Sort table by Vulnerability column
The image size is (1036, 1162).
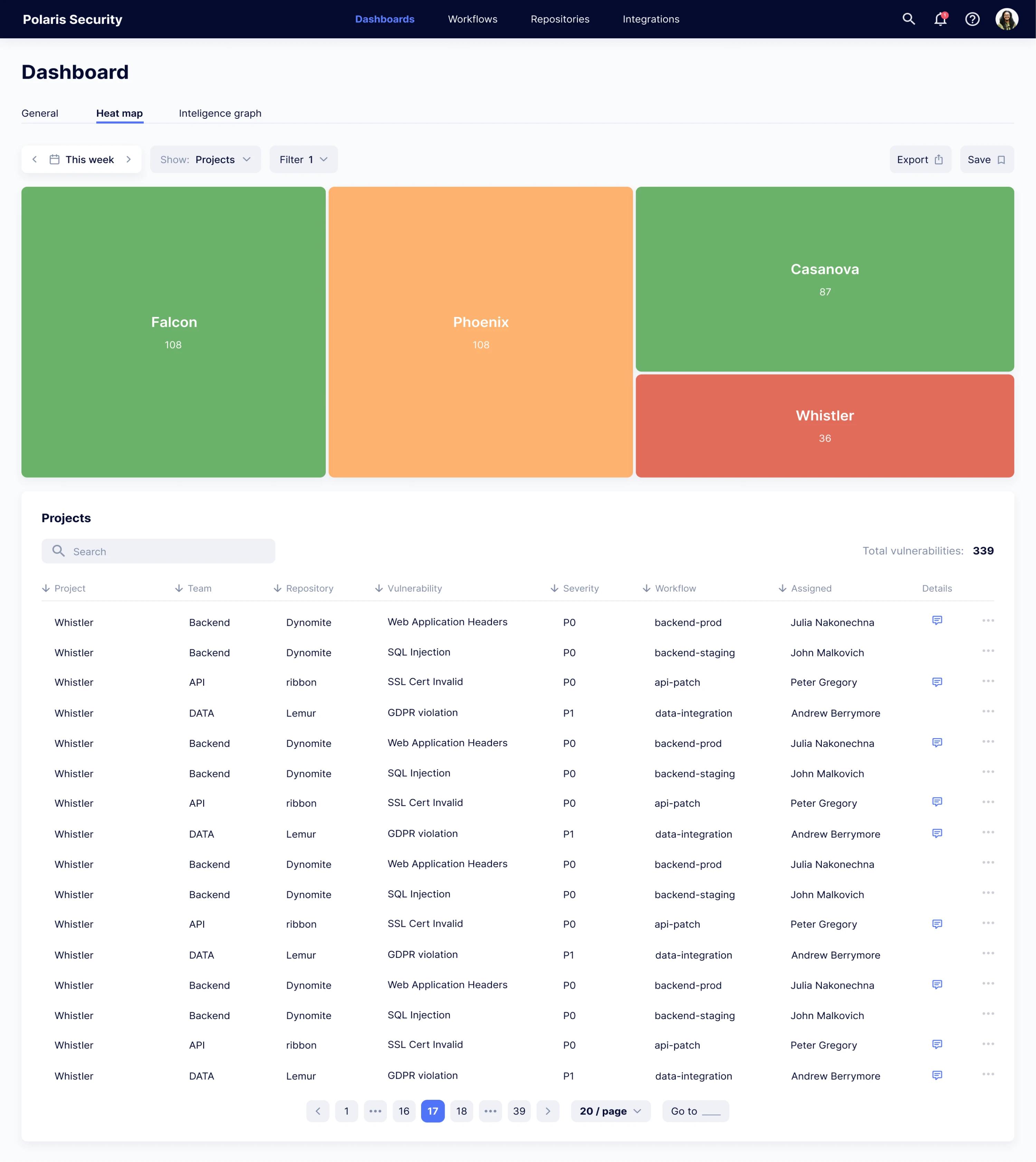point(408,588)
